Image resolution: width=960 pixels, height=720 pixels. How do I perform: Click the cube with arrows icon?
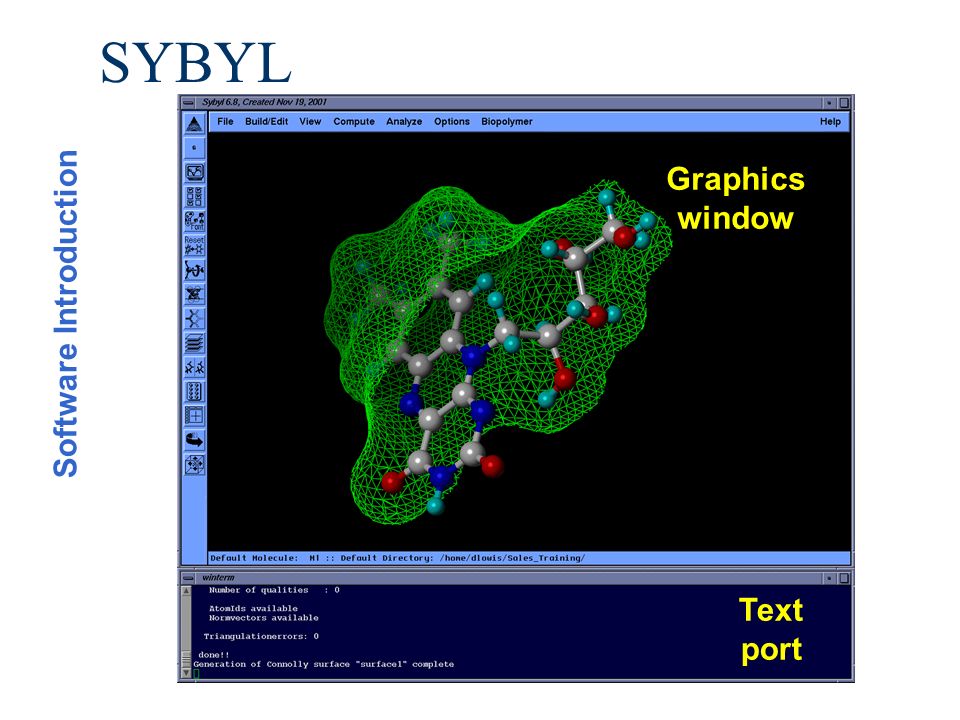pyautogui.click(x=194, y=465)
